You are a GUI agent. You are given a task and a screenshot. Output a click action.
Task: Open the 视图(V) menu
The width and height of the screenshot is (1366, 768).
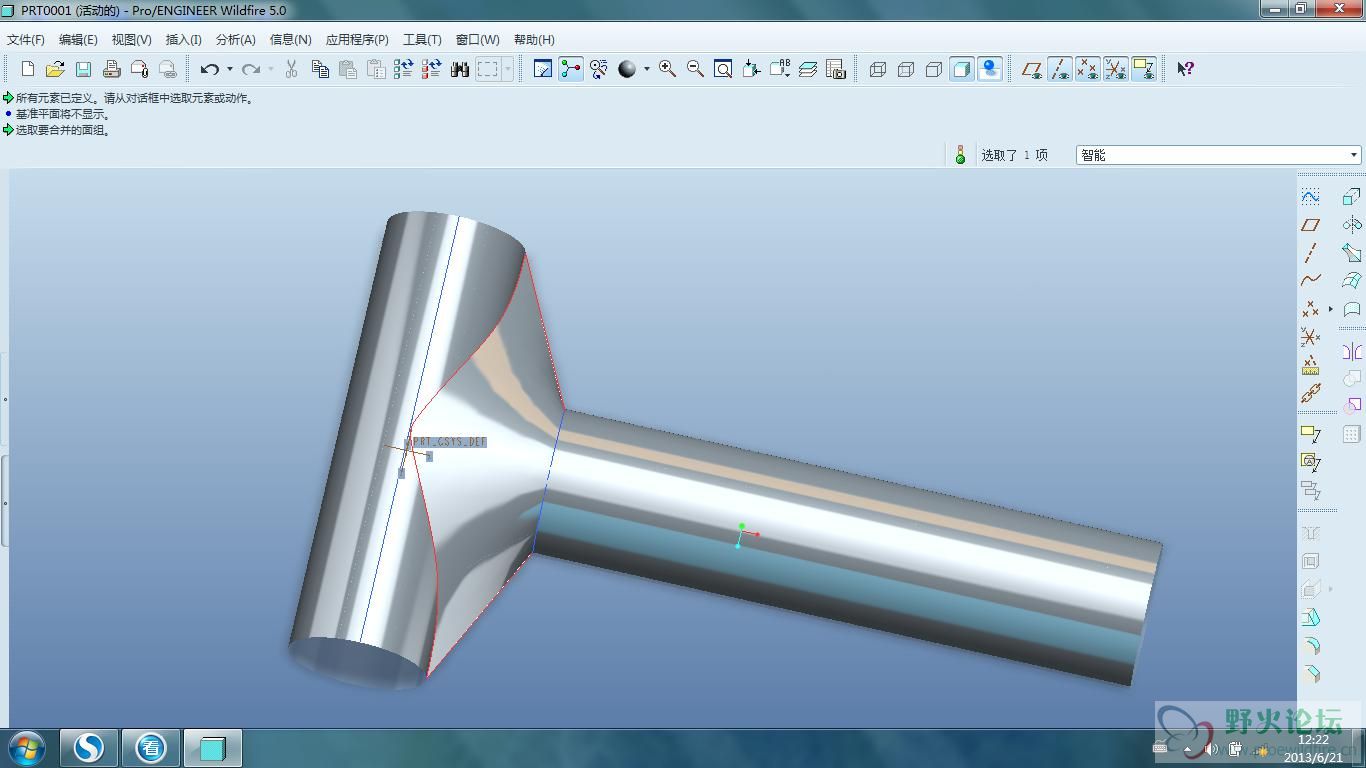click(x=132, y=40)
